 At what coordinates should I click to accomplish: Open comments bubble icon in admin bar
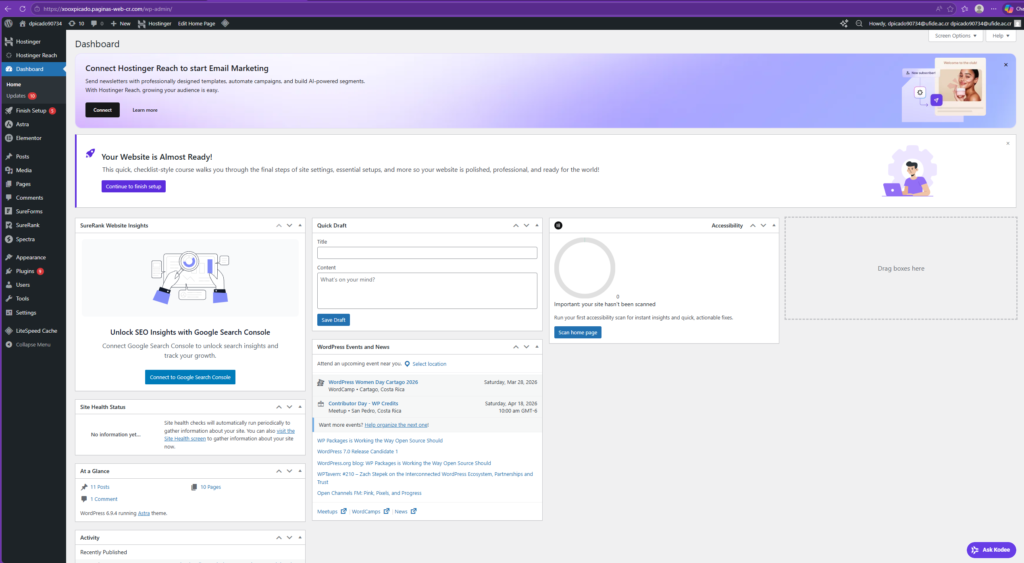click(x=97, y=24)
